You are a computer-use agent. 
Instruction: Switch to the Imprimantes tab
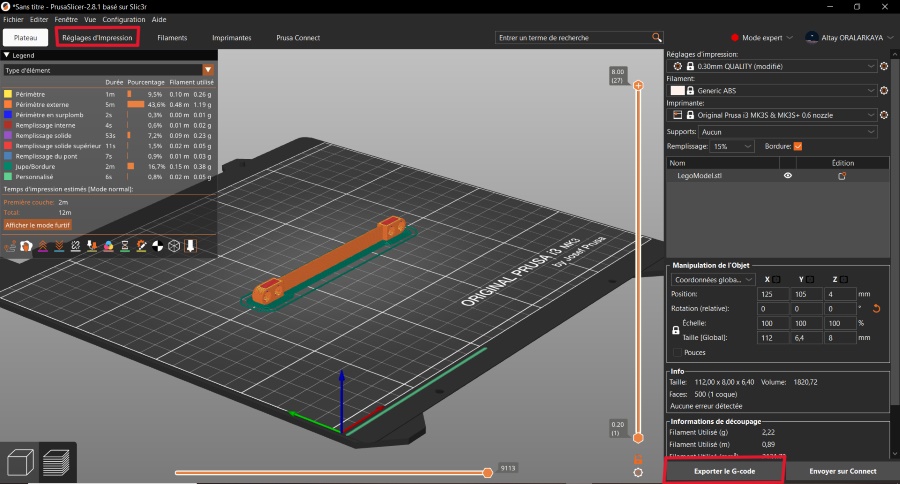232,37
